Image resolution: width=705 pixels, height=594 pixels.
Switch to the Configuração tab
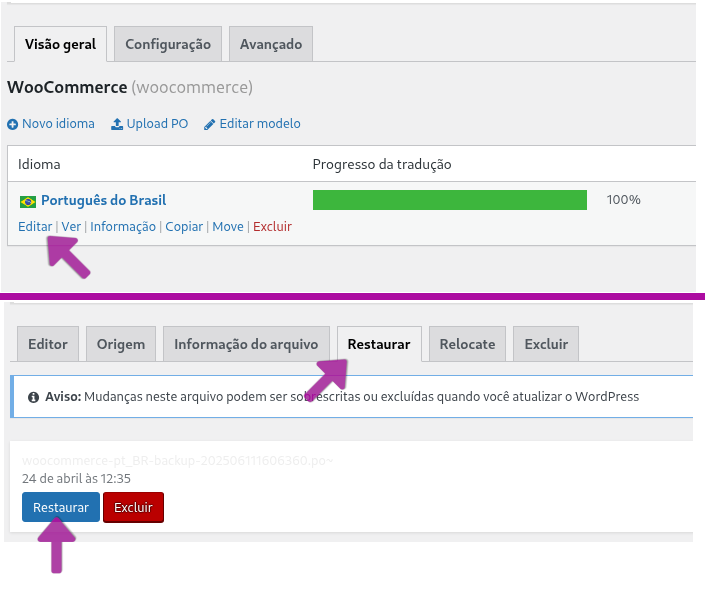point(168,44)
